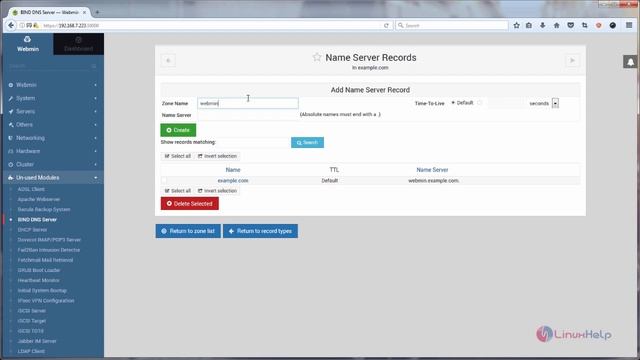Click upper Invert selection button
The image size is (640, 360).
coord(217,156)
